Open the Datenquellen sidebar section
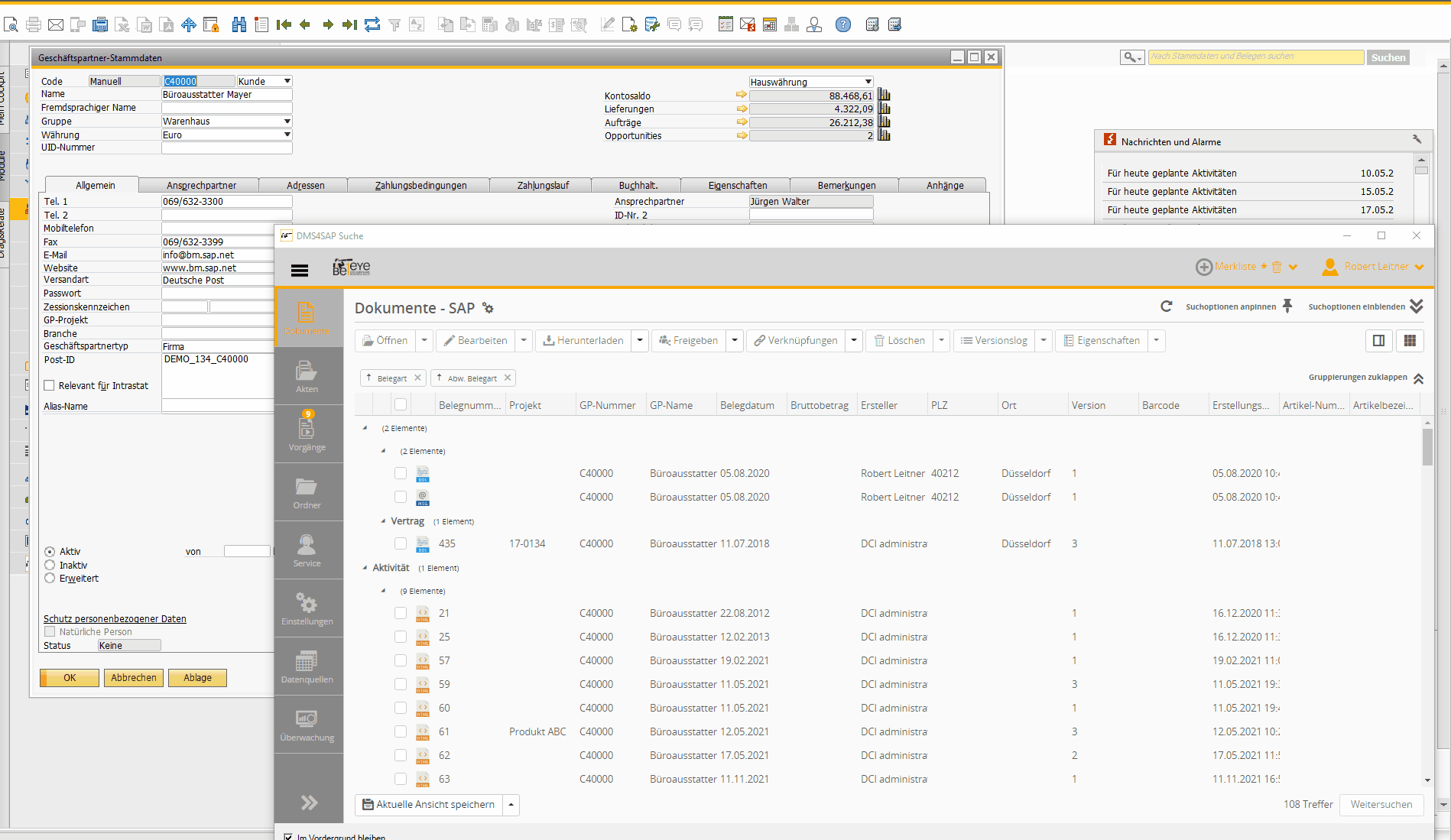Screen dimensions: 1451x840 pyautogui.click(x=307, y=666)
